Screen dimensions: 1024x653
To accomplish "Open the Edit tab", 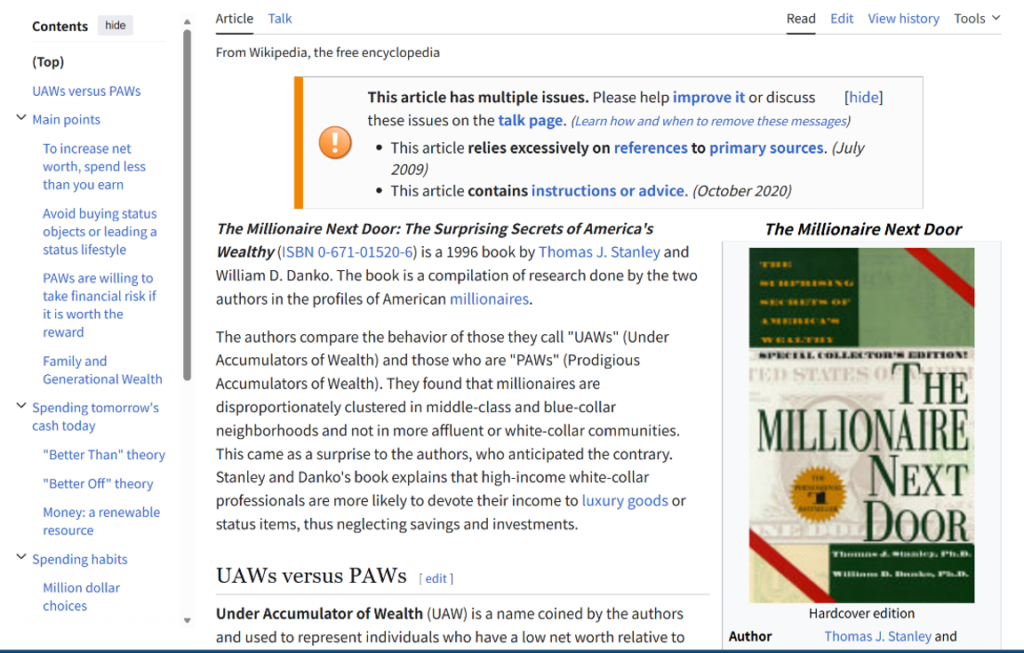I will coord(842,18).
